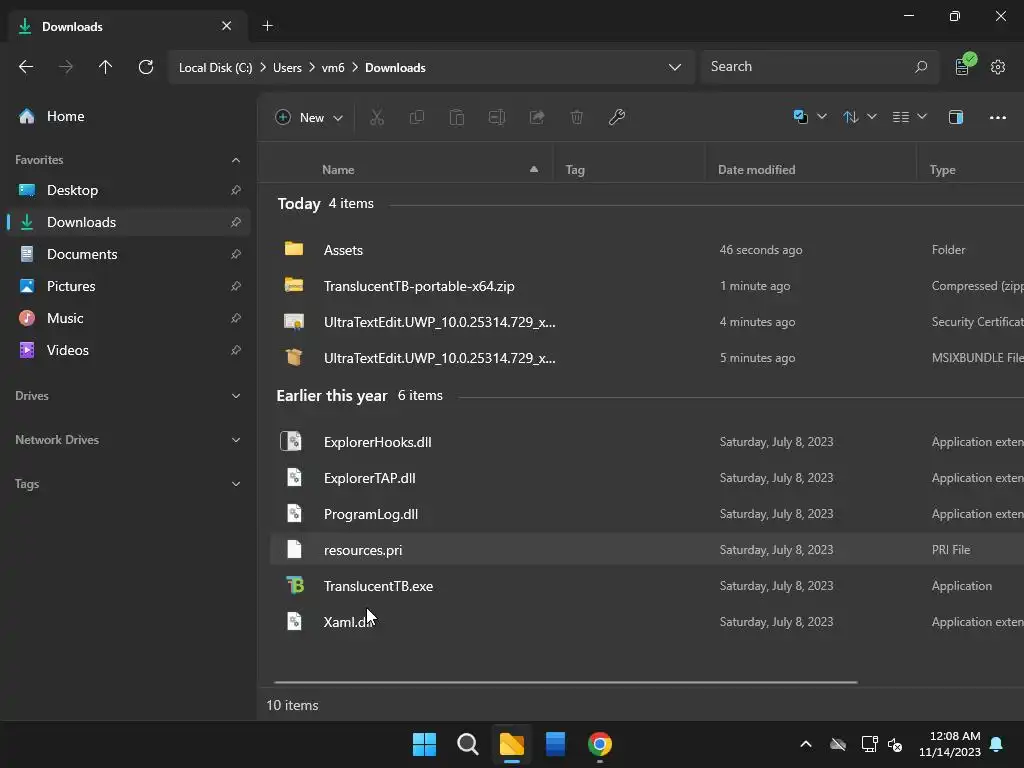Open the settings gear icon
This screenshot has width=1024, height=768.
click(x=997, y=67)
